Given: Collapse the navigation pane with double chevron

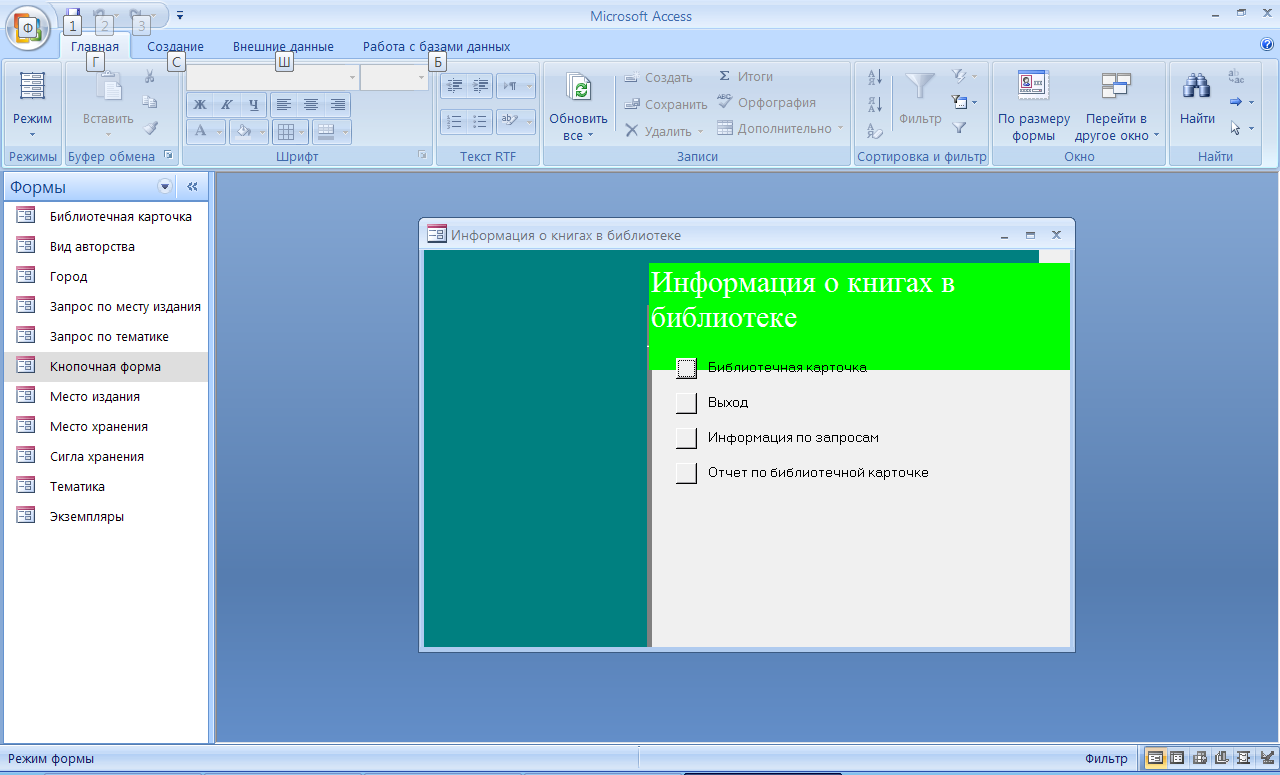Looking at the screenshot, I should [192, 187].
